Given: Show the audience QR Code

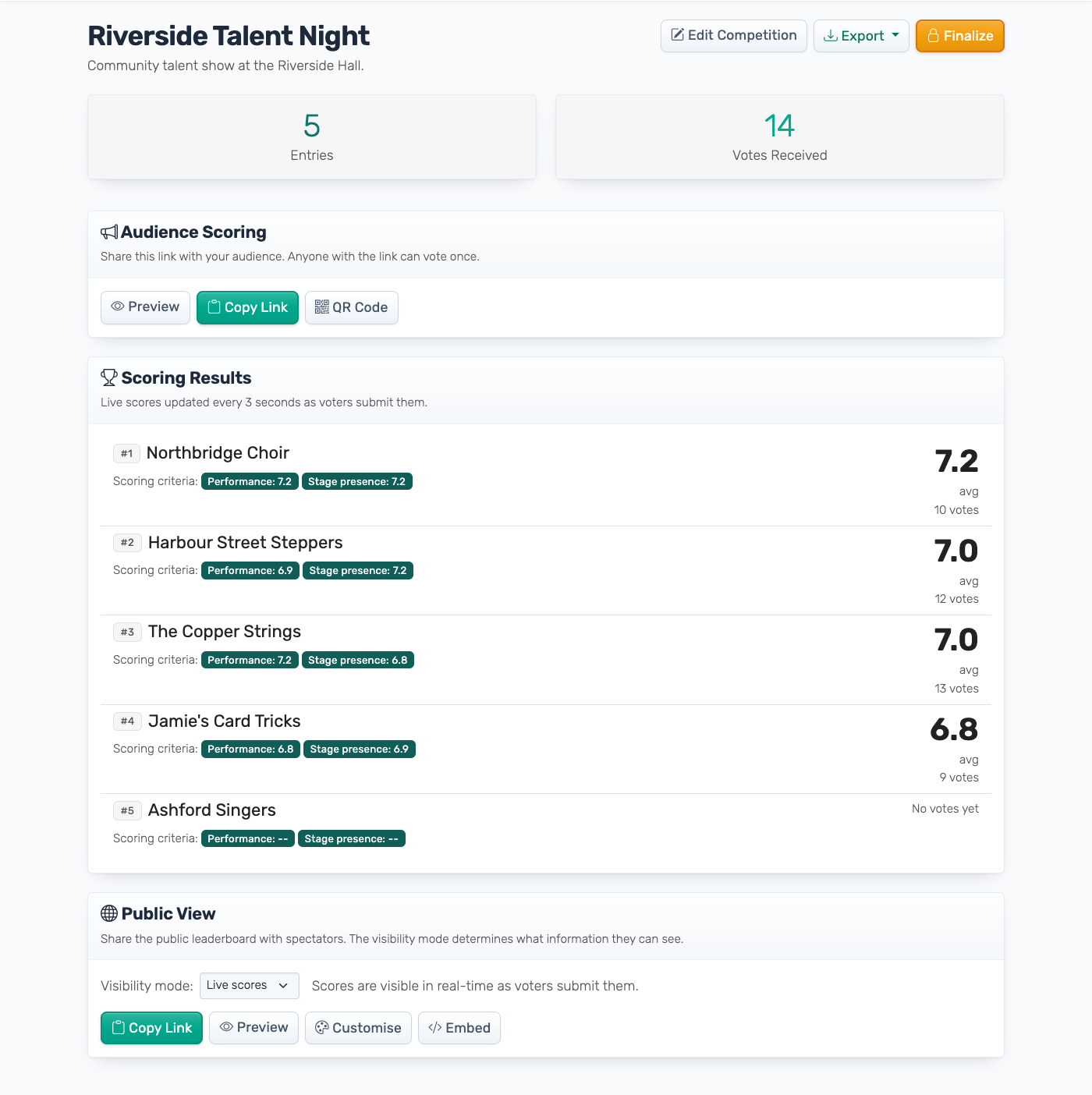Looking at the screenshot, I should point(352,307).
